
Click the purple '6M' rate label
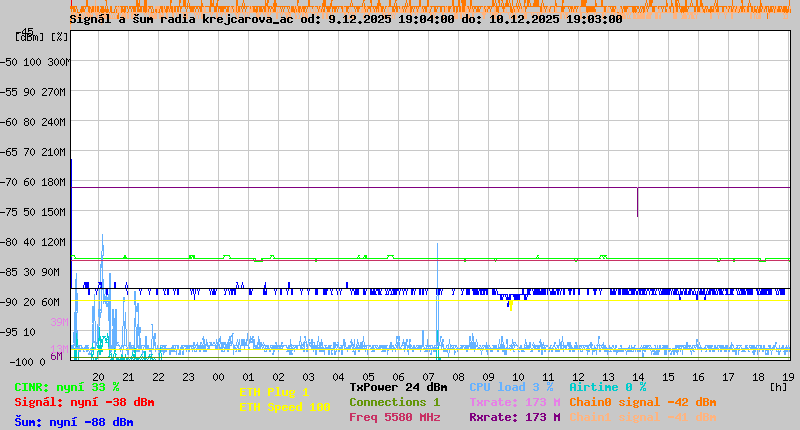coord(56,356)
